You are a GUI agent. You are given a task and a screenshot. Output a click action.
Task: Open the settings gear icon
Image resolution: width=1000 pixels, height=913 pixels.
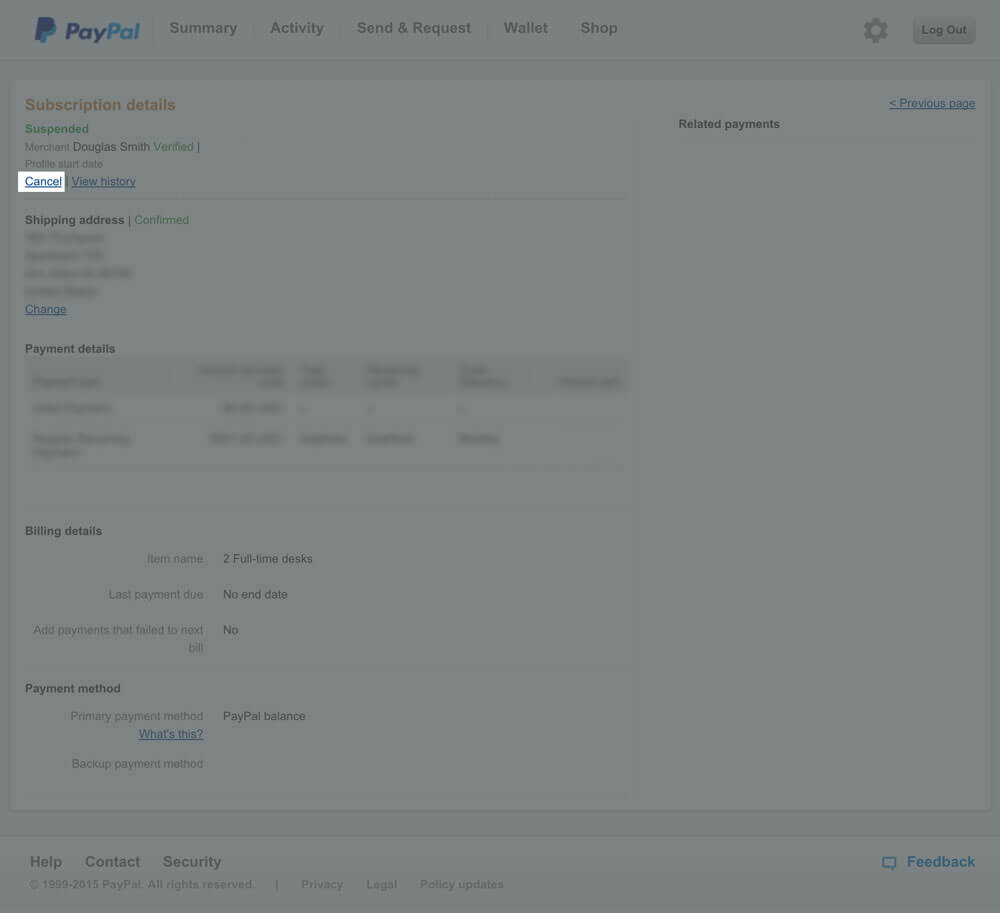[875, 30]
